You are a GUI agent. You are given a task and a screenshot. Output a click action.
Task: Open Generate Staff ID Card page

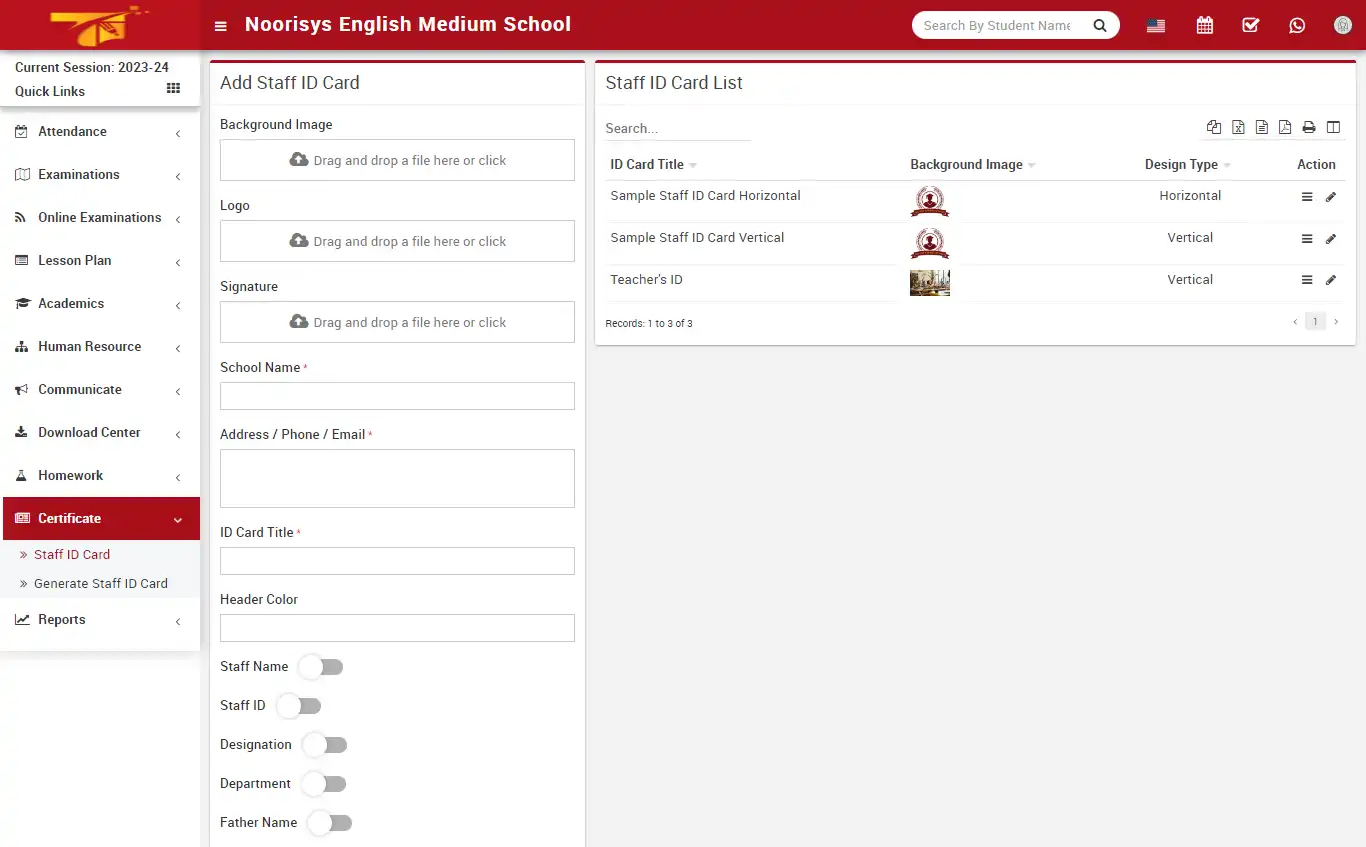coord(101,583)
